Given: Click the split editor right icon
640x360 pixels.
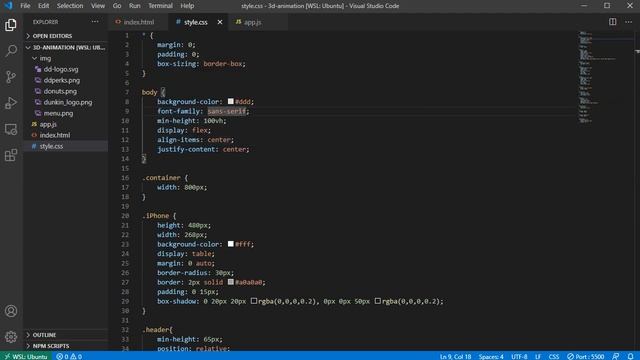Looking at the screenshot, I should pyautogui.click(x=613, y=22).
